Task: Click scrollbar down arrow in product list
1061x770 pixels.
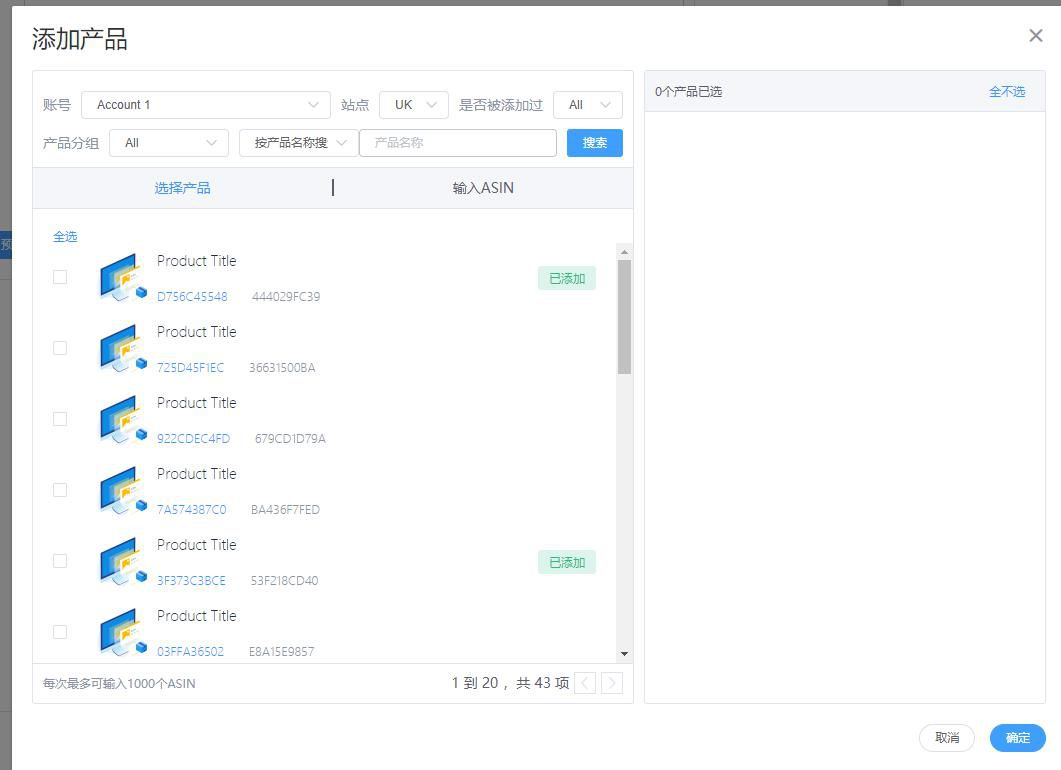Action: (625, 654)
